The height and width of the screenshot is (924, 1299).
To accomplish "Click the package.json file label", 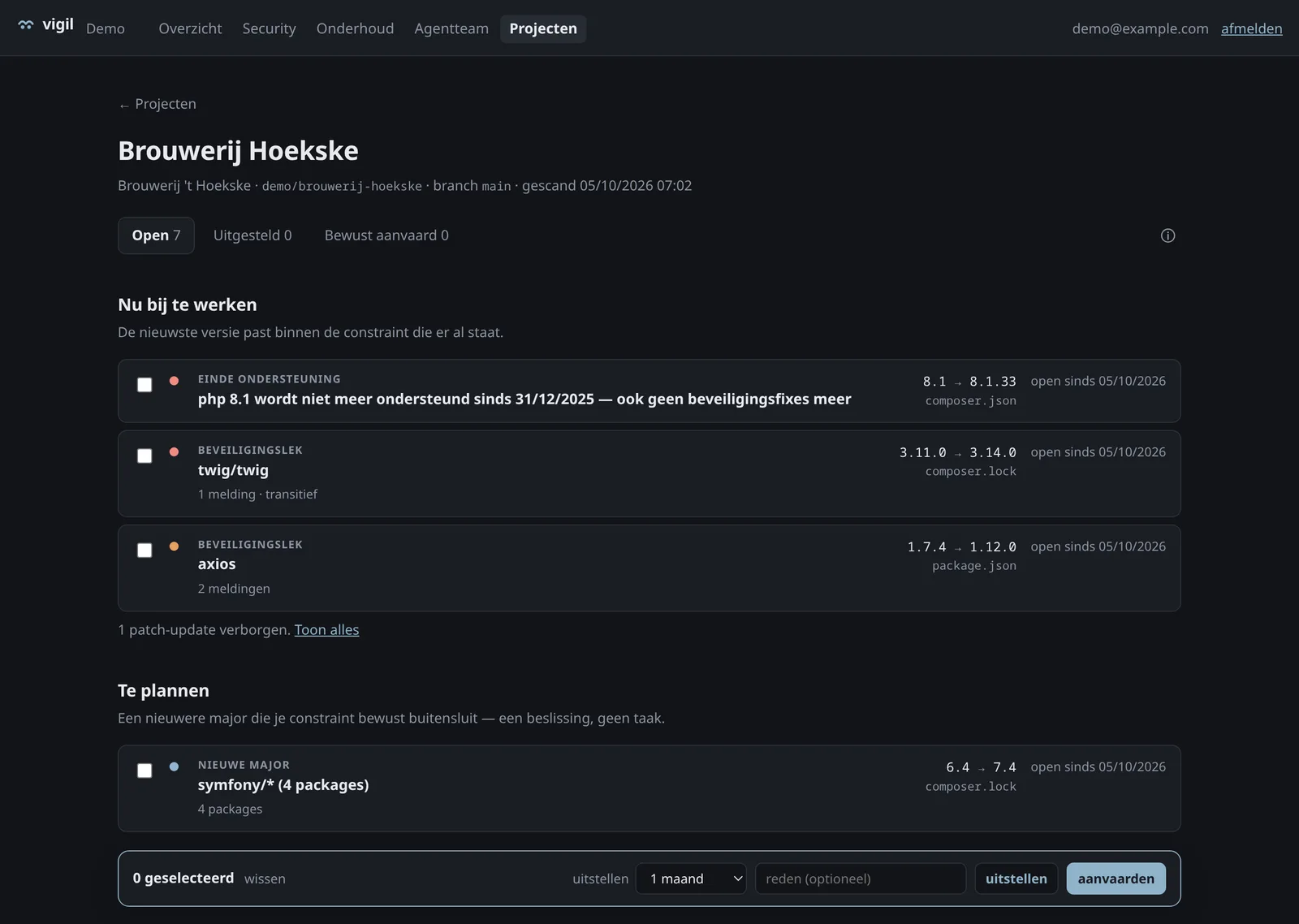I will (974, 566).
